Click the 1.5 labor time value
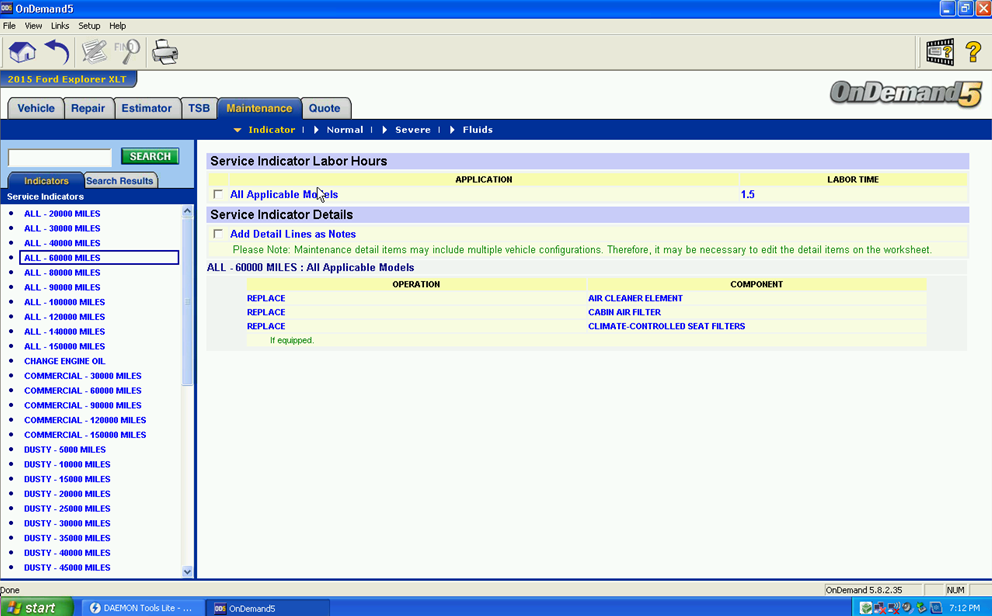The image size is (992, 616). tap(748, 194)
